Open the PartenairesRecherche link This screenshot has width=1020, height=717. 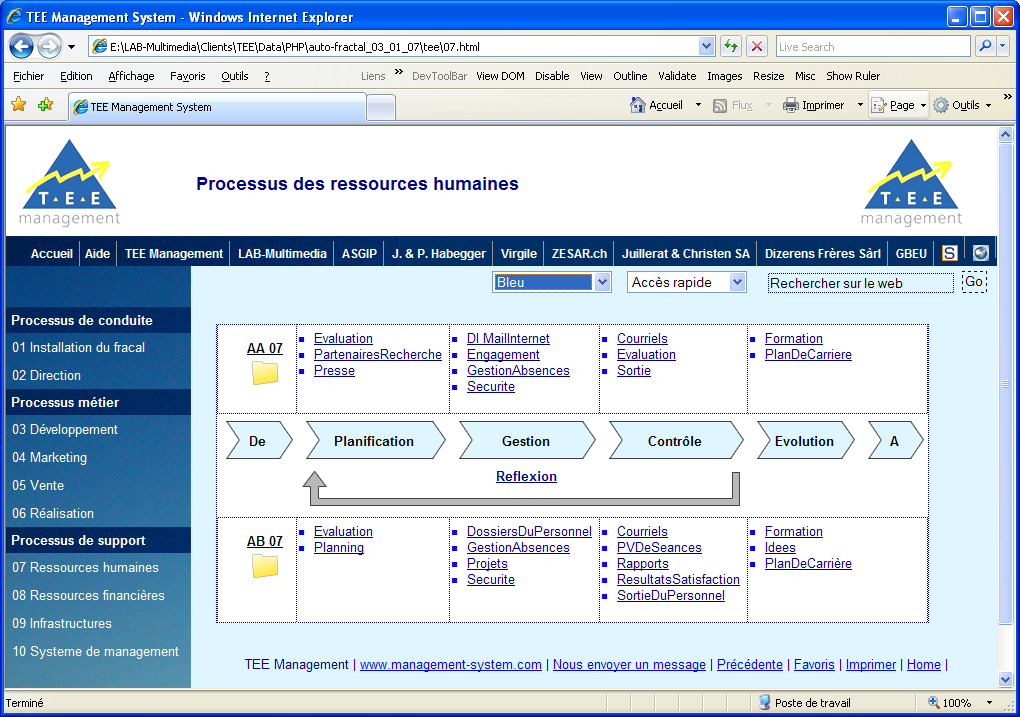coord(377,355)
